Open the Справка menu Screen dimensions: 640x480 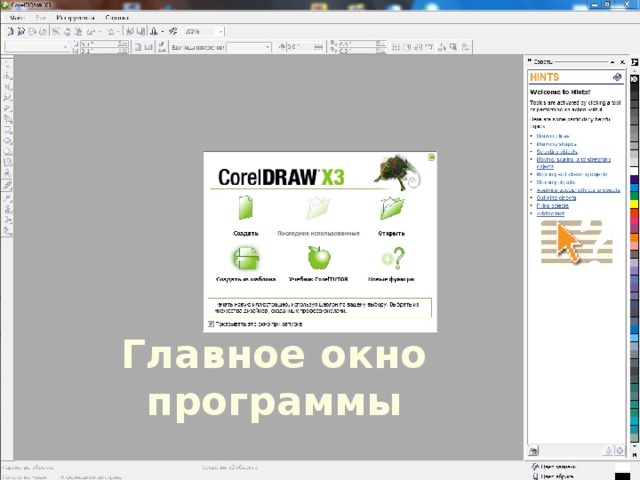[x=117, y=18]
